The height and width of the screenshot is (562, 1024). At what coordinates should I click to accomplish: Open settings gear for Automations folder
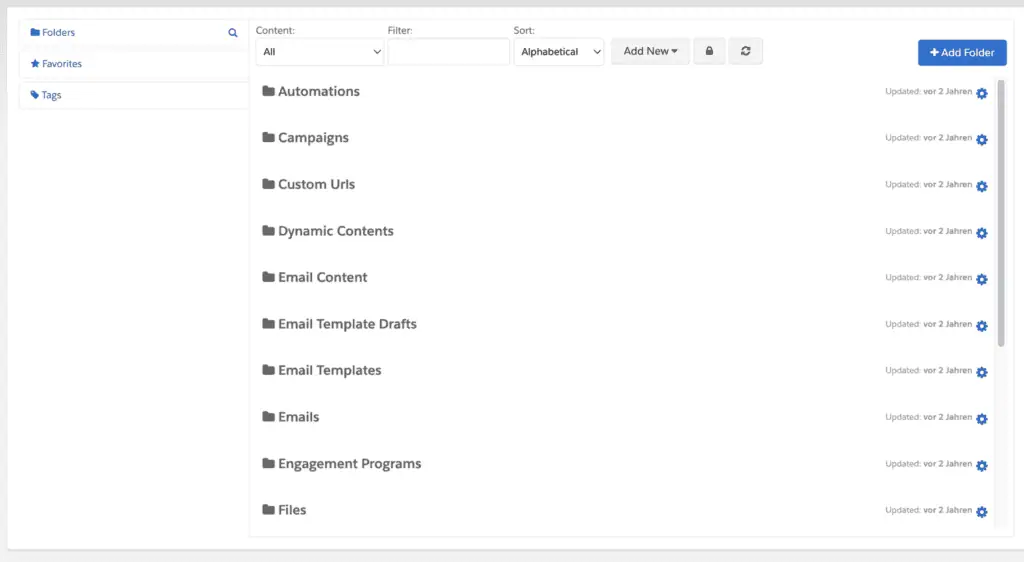(x=982, y=93)
